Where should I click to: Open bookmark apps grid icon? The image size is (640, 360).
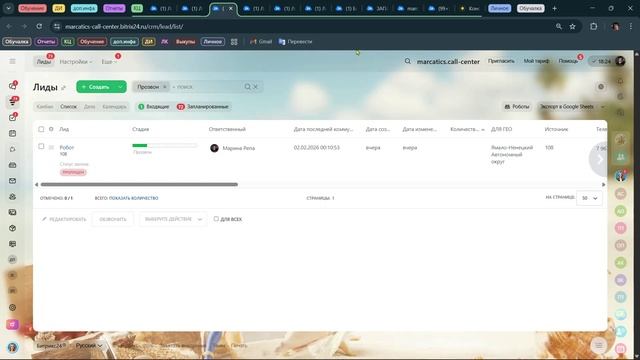click(x=234, y=42)
